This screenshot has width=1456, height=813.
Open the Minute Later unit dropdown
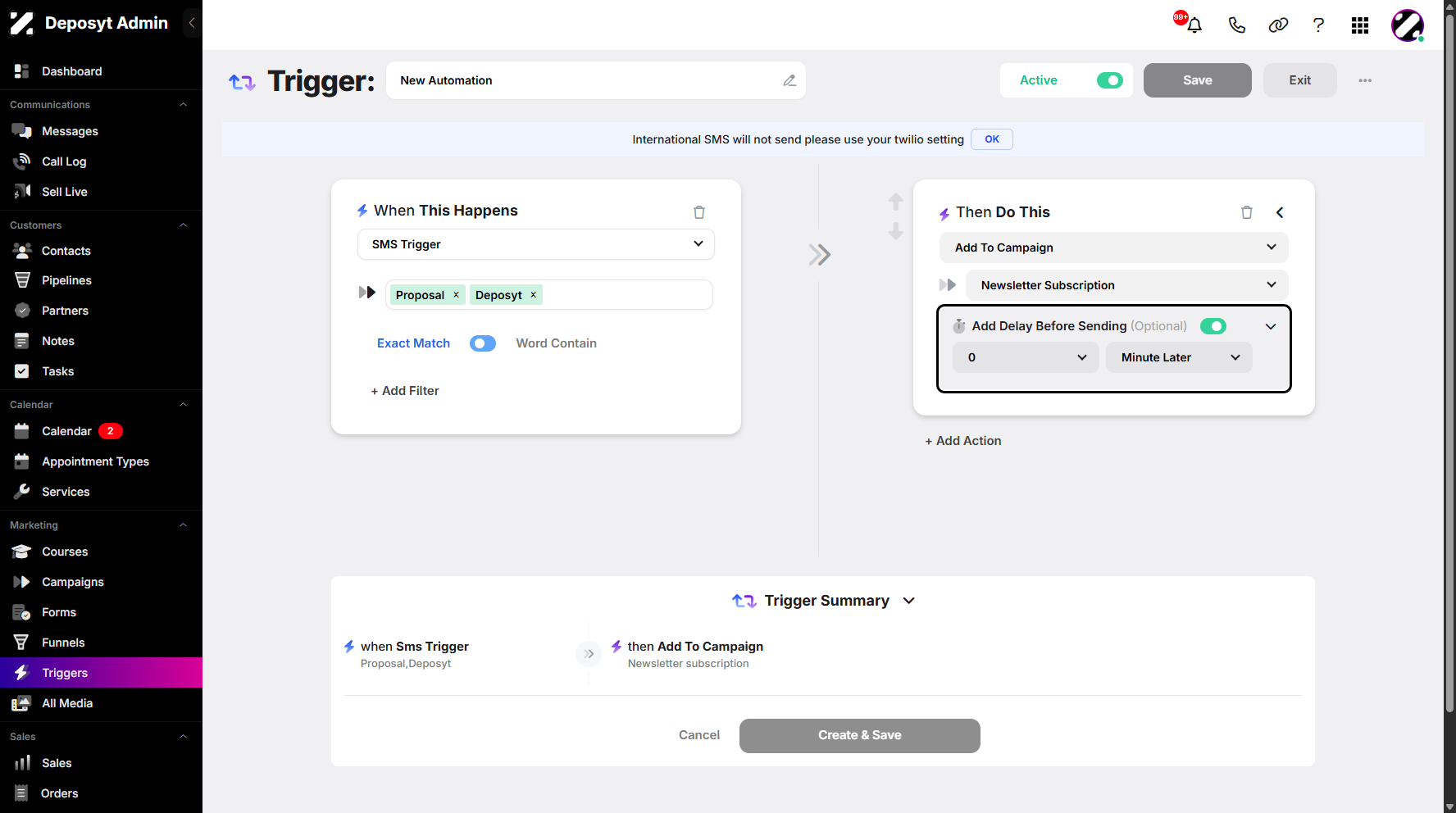pyautogui.click(x=1179, y=357)
